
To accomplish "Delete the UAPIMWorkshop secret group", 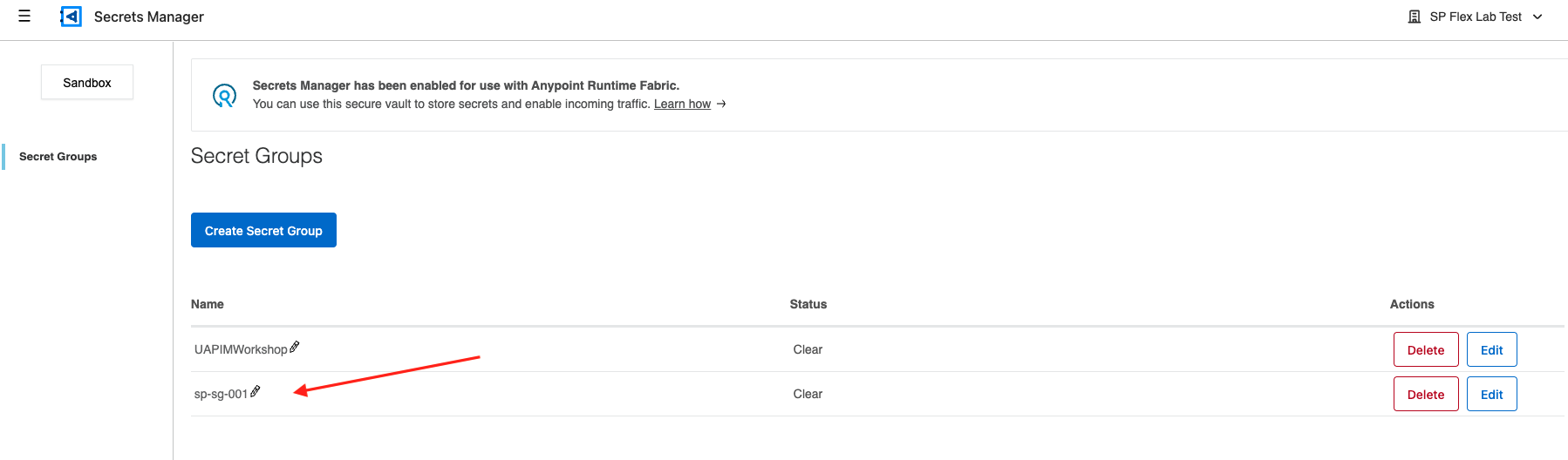I will click(1426, 350).
